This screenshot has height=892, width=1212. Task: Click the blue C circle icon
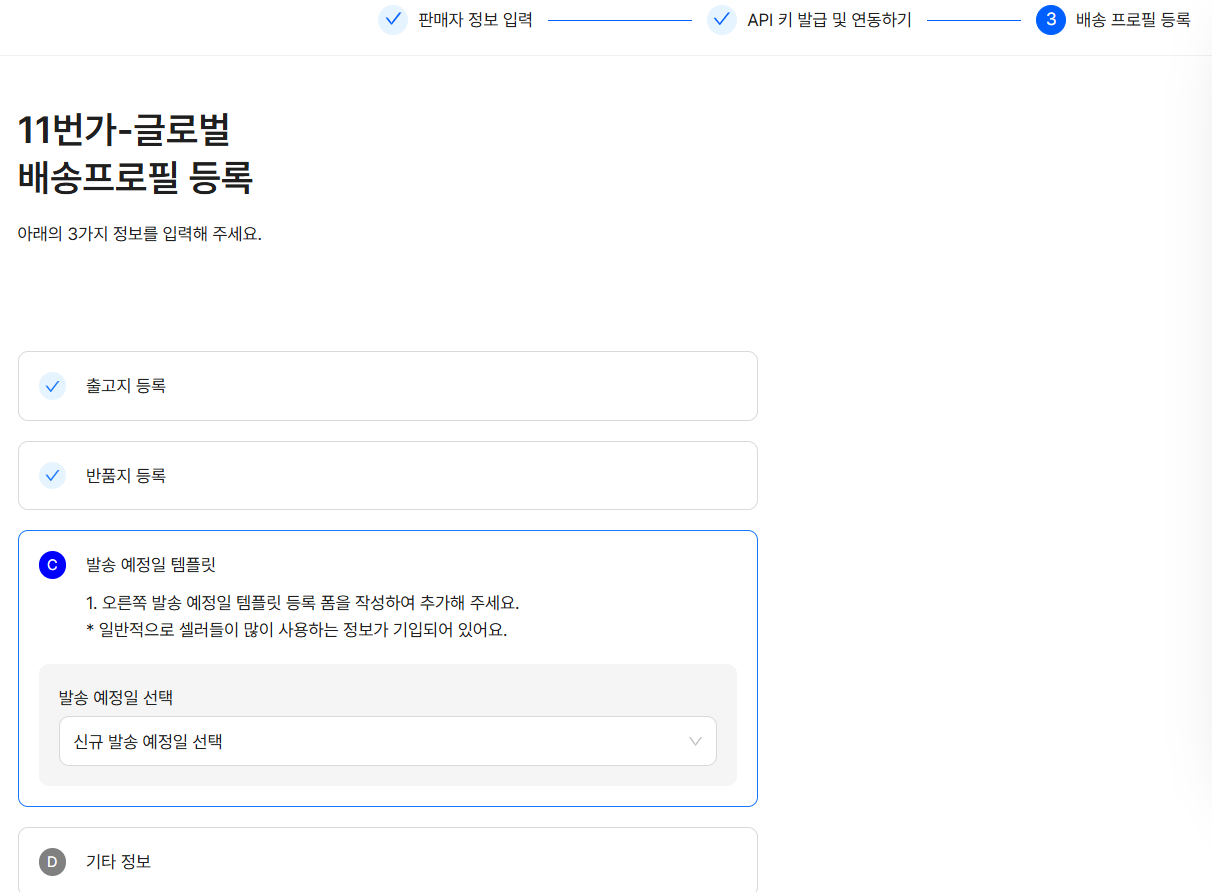tap(53, 565)
